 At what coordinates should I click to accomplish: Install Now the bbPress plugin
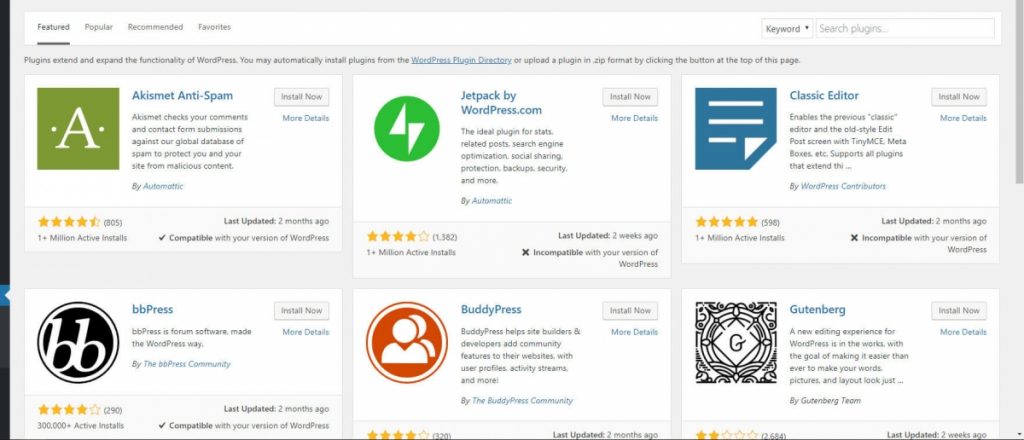pyautogui.click(x=302, y=311)
